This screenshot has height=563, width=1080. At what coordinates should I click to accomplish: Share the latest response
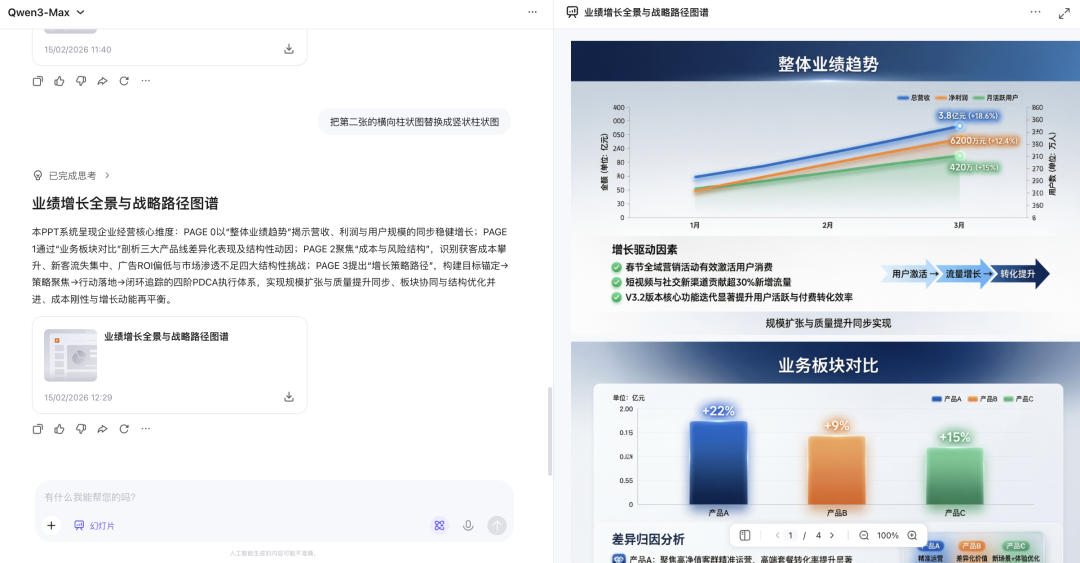tap(102, 429)
